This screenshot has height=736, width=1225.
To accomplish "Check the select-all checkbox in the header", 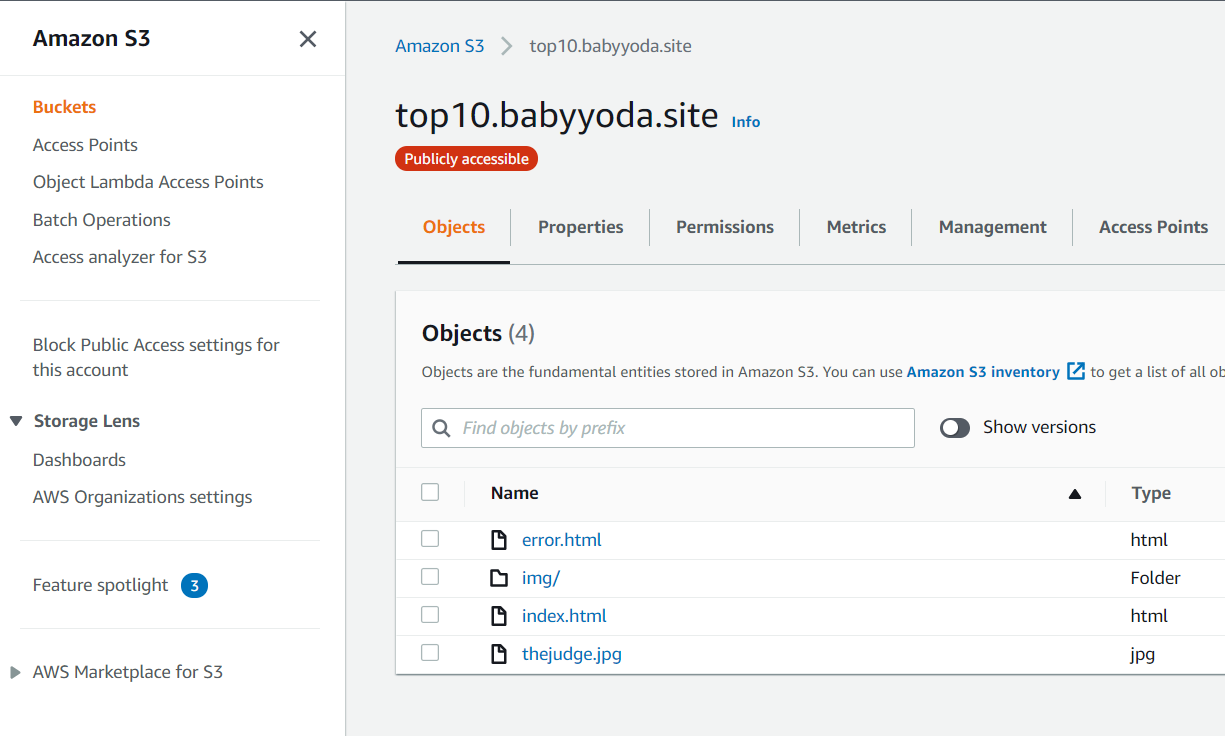I will (x=430, y=492).
